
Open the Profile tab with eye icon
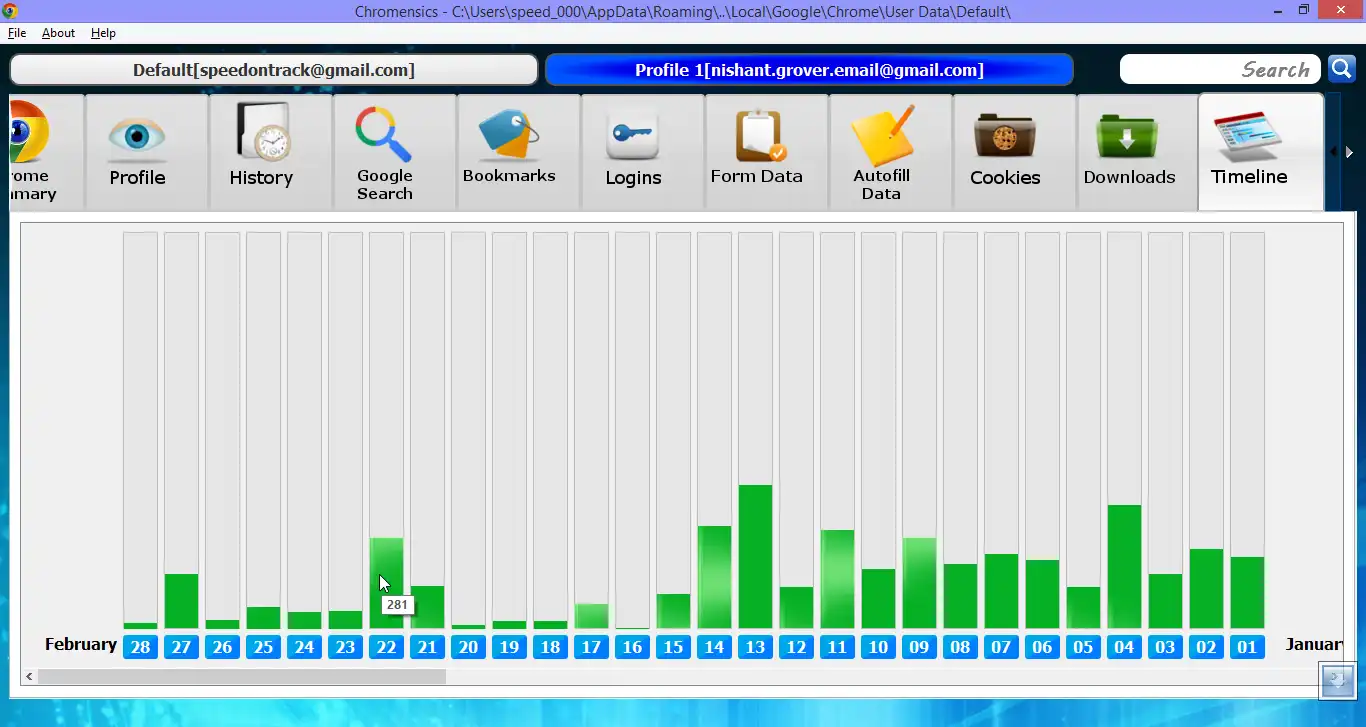pyautogui.click(x=147, y=152)
